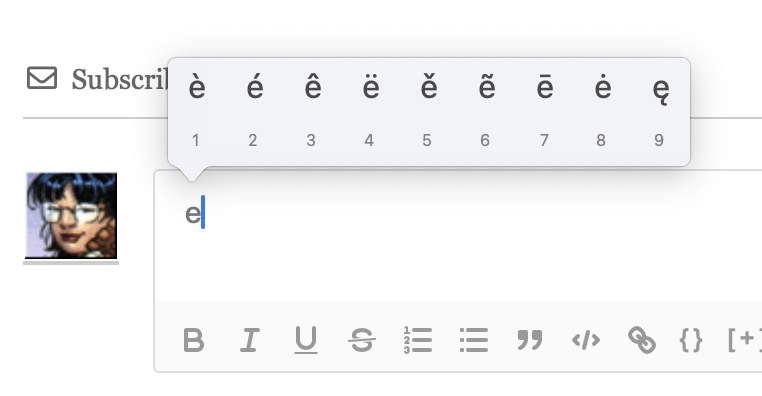Choose è accent option number 1
Viewport: 762px width, 396px height.
pyautogui.click(x=197, y=88)
